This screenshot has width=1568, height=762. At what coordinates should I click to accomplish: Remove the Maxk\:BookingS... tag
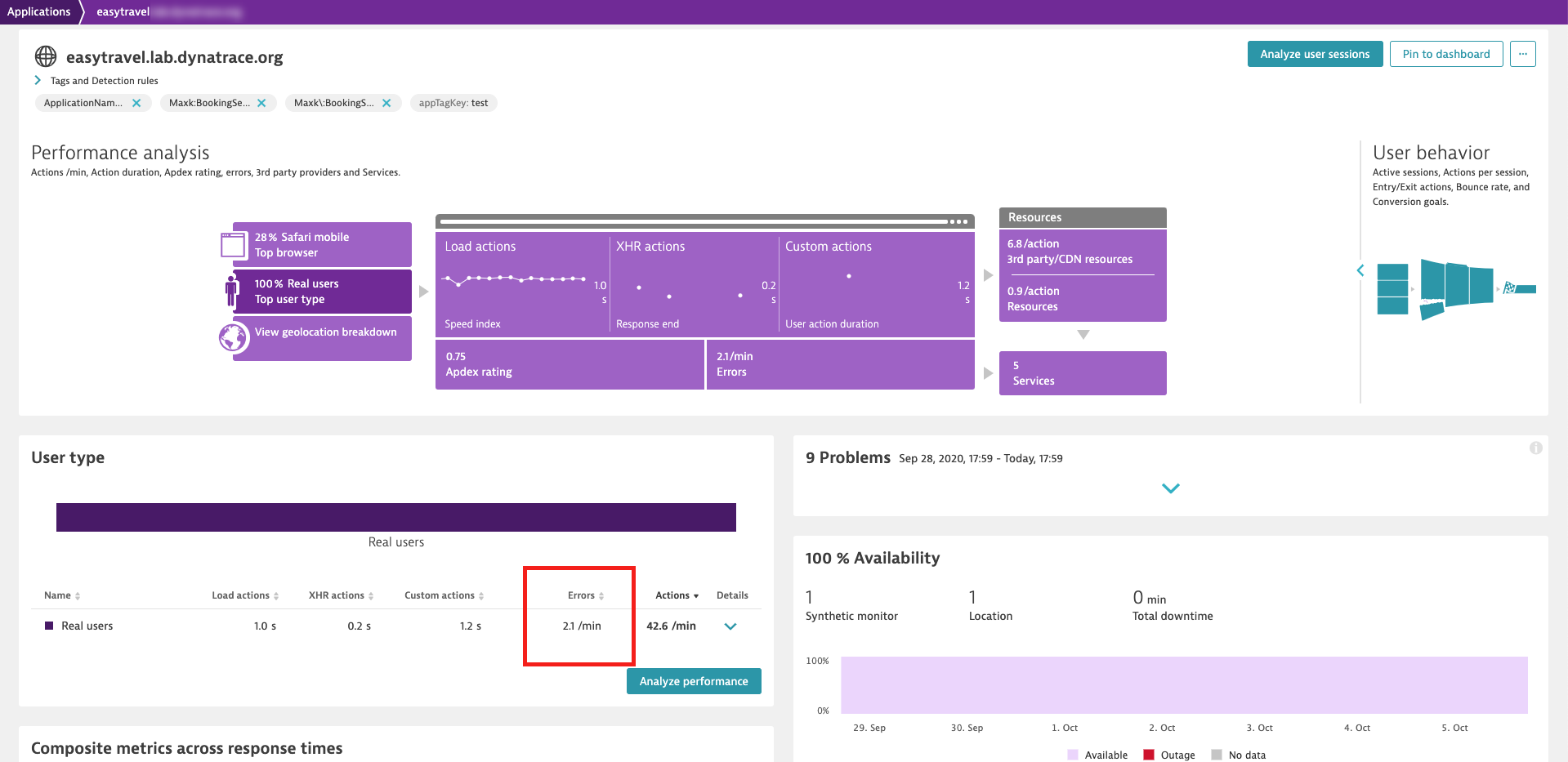coord(386,103)
